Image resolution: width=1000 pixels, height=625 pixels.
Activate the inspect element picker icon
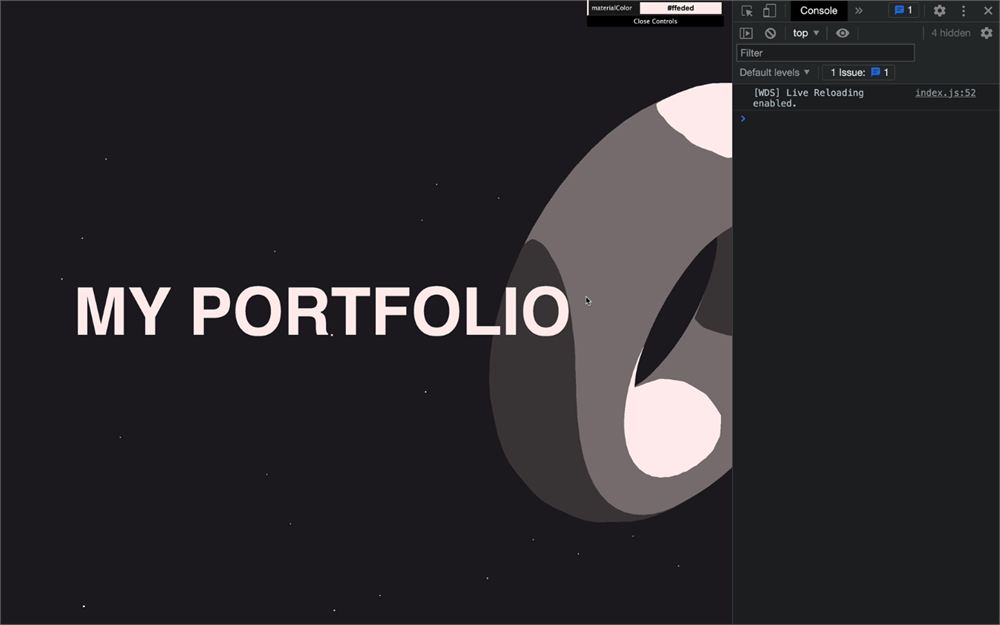[x=747, y=11]
